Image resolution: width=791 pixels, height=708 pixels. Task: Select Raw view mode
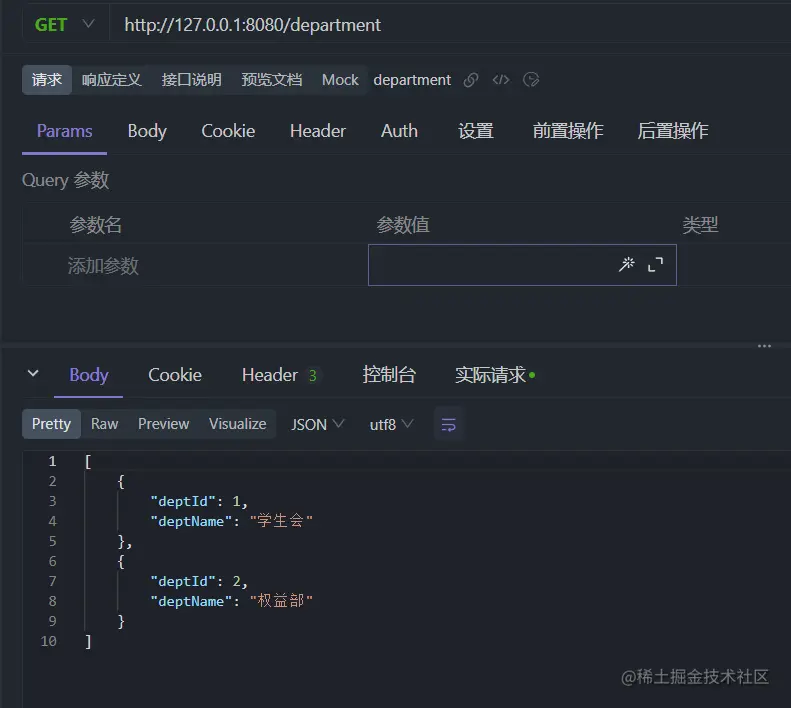[x=104, y=424]
